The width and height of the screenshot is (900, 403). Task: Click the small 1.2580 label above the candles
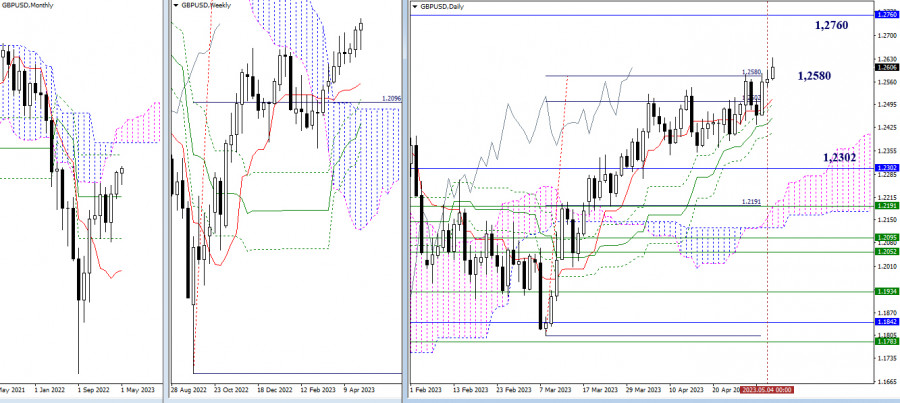point(751,72)
